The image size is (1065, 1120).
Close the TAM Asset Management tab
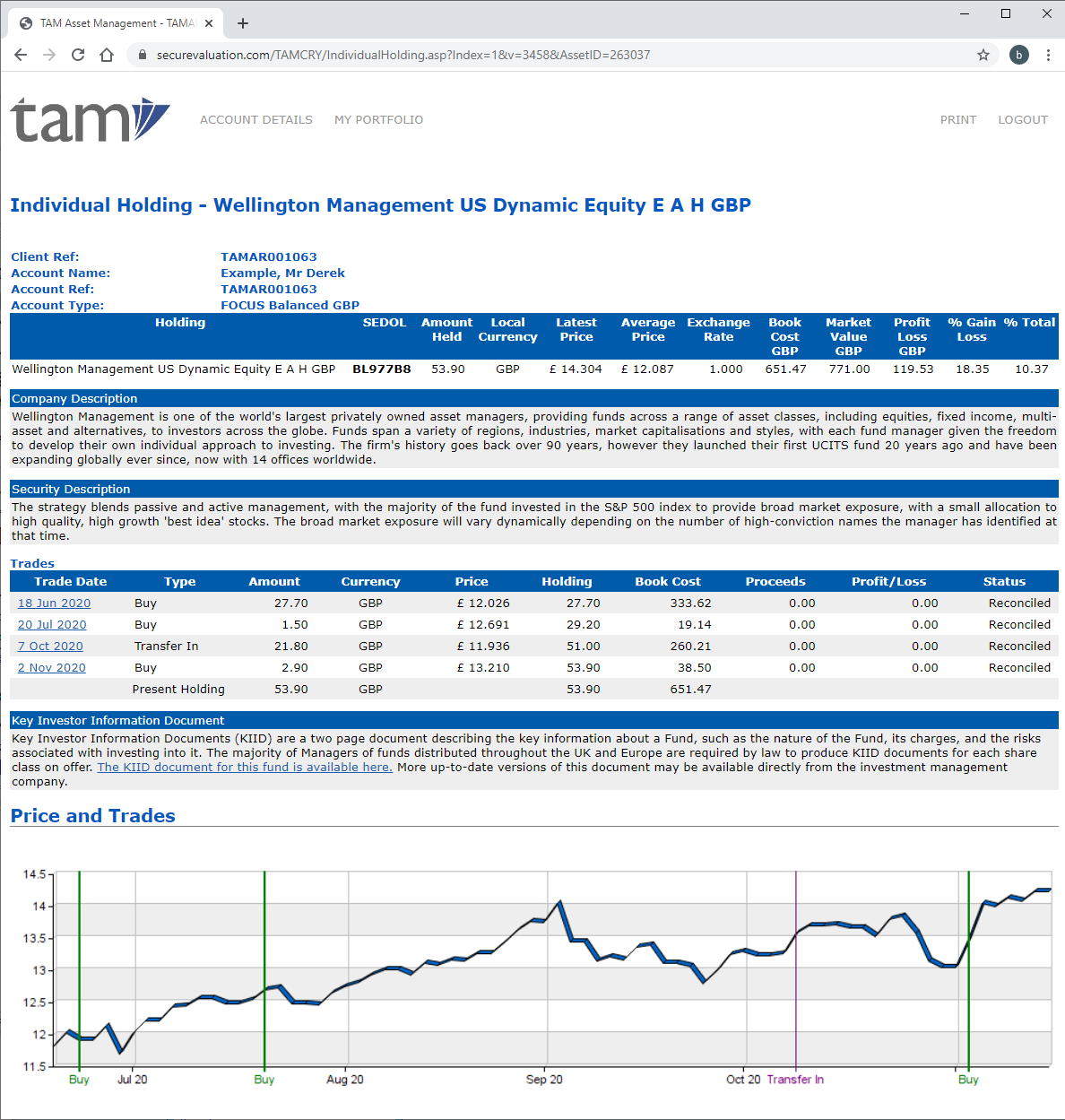[x=209, y=23]
